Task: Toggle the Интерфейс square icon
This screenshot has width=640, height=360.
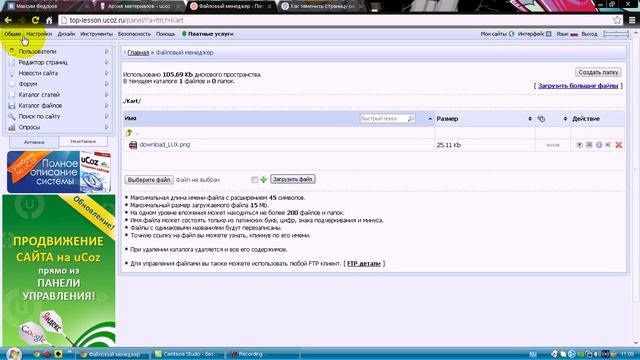Action: point(549,34)
